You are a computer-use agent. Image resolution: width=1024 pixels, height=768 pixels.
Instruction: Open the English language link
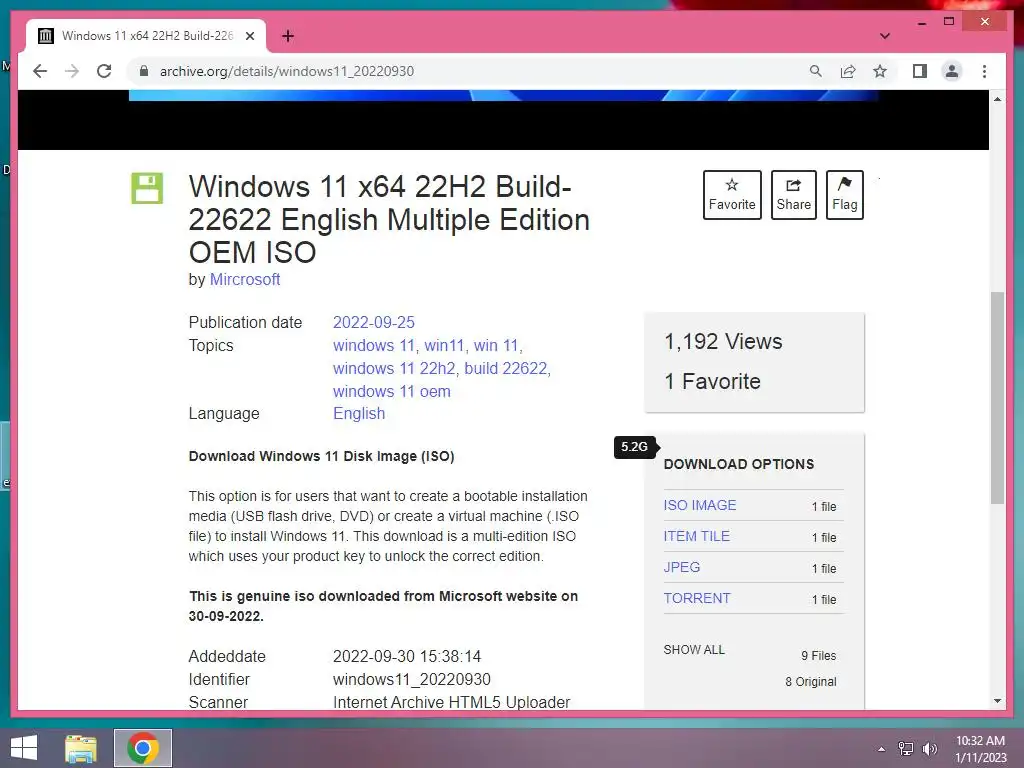(x=359, y=413)
